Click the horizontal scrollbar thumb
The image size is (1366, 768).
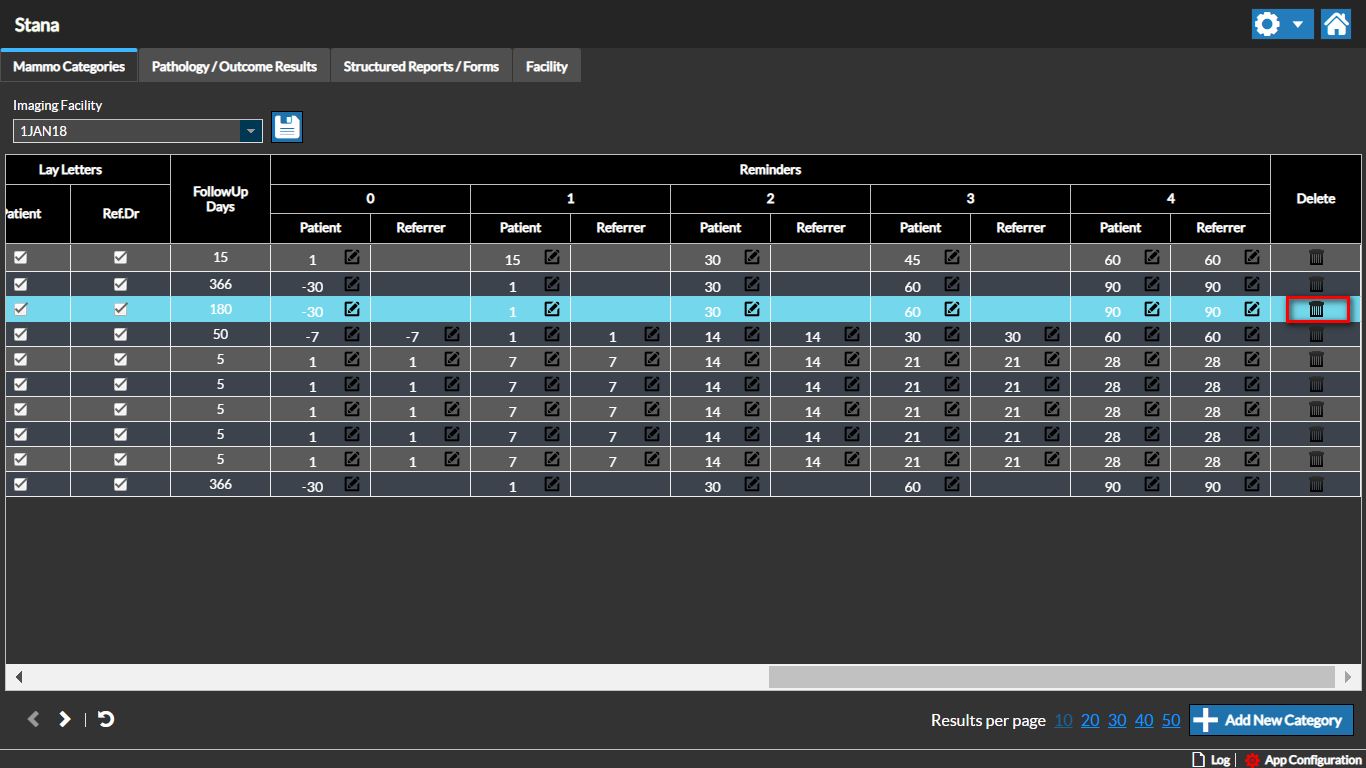pos(1050,677)
